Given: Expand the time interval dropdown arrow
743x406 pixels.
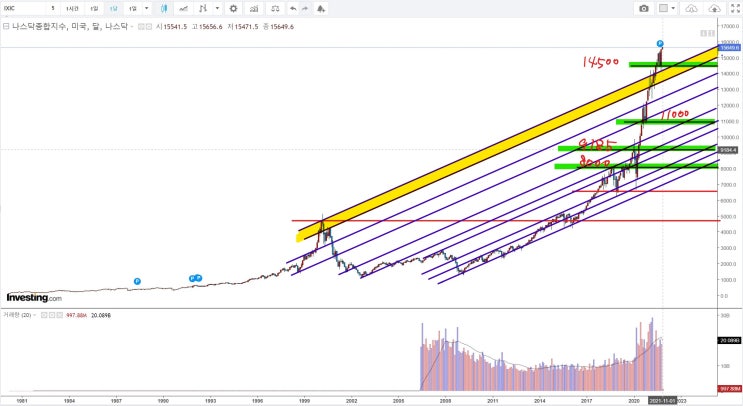Looking at the screenshot, I should click(146, 9).
